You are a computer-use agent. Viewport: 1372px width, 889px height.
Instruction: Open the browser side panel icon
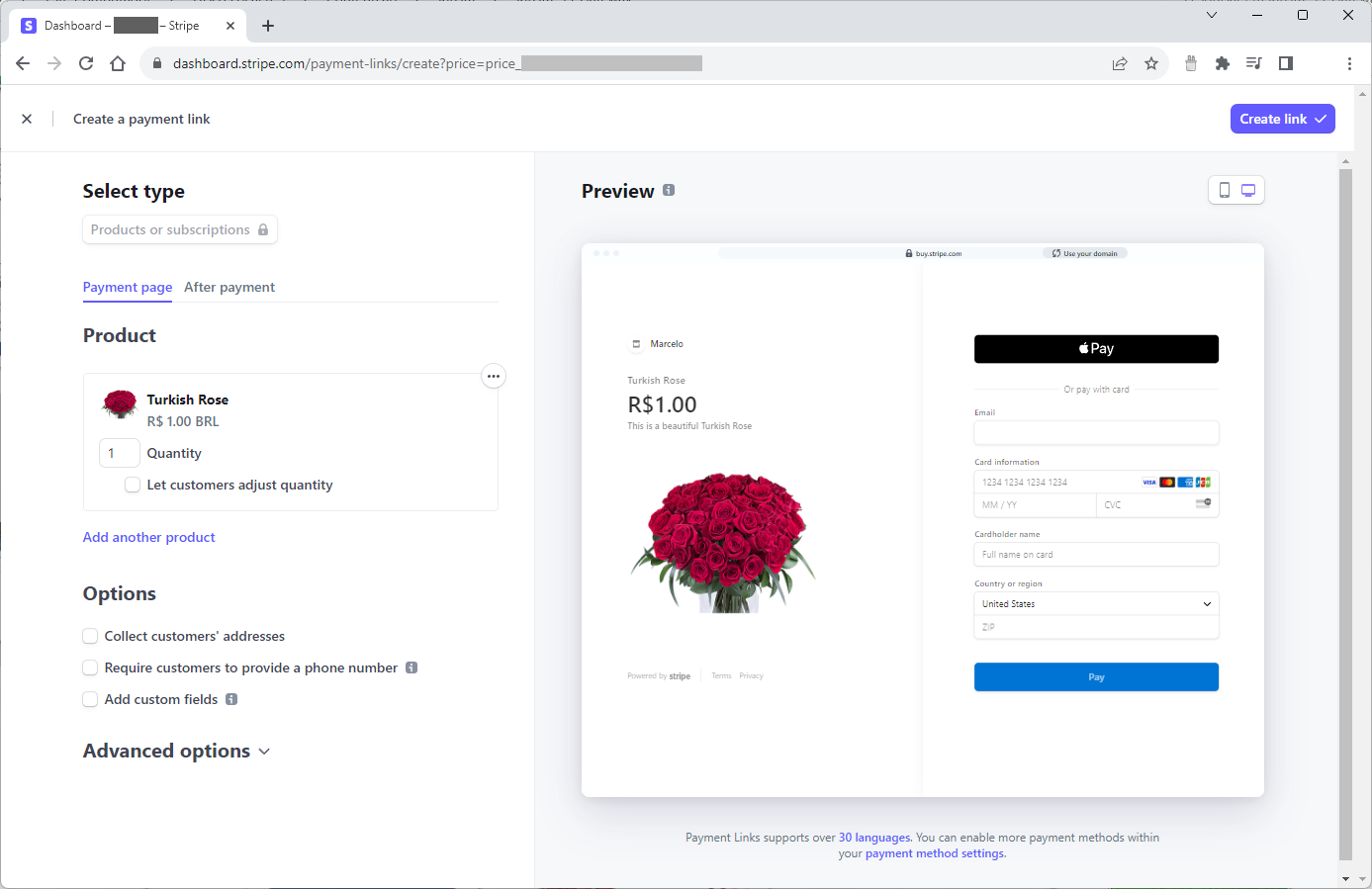1286,62
